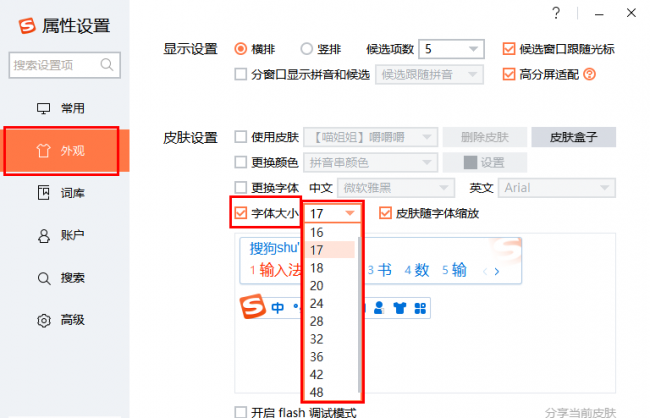
Task: Click the 皮肤盒子 button
Action: pyautogui.click(x=574, y=137)
